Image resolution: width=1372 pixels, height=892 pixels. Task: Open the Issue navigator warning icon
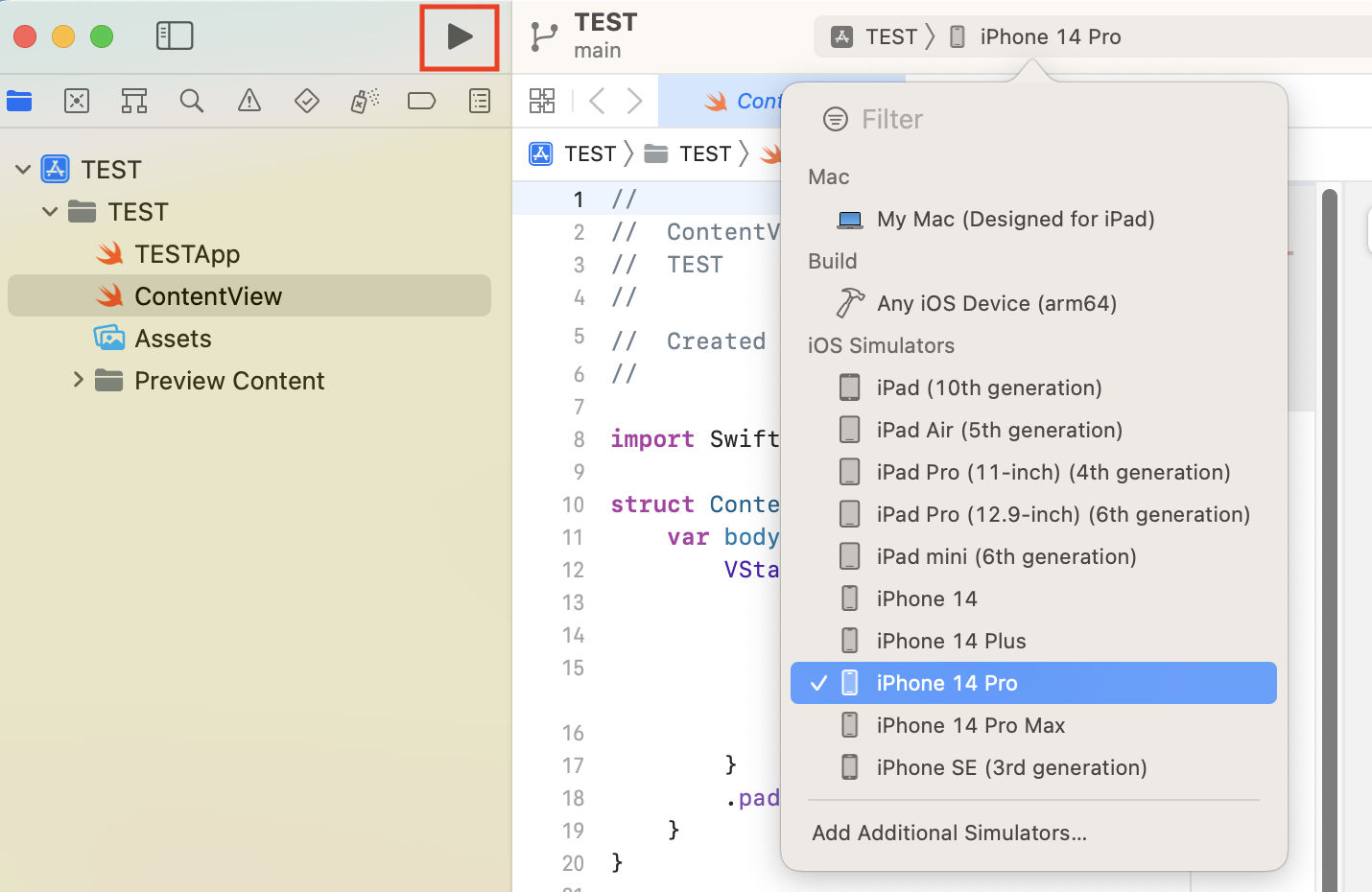(x=249, y=101)
